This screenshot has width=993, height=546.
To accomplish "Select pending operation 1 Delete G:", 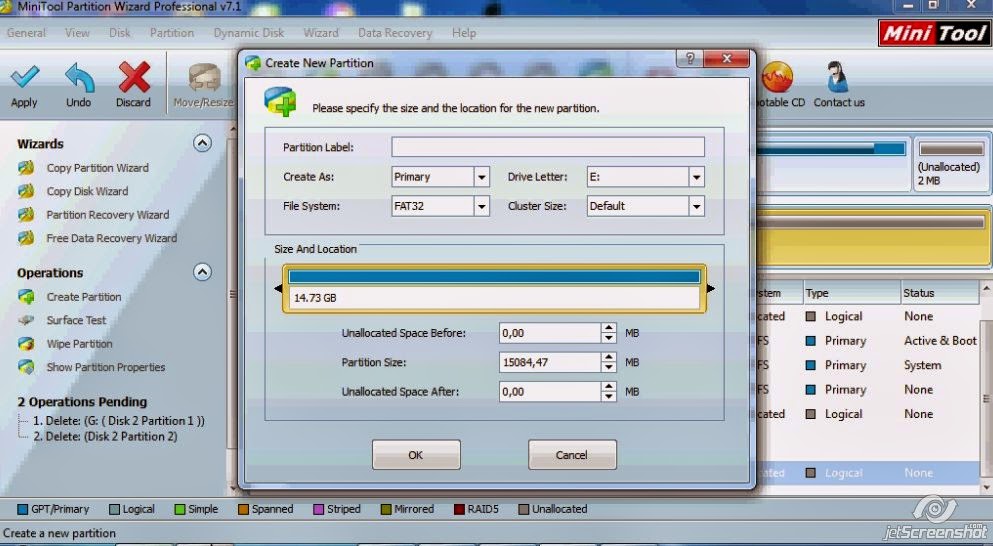I will 118,421.
